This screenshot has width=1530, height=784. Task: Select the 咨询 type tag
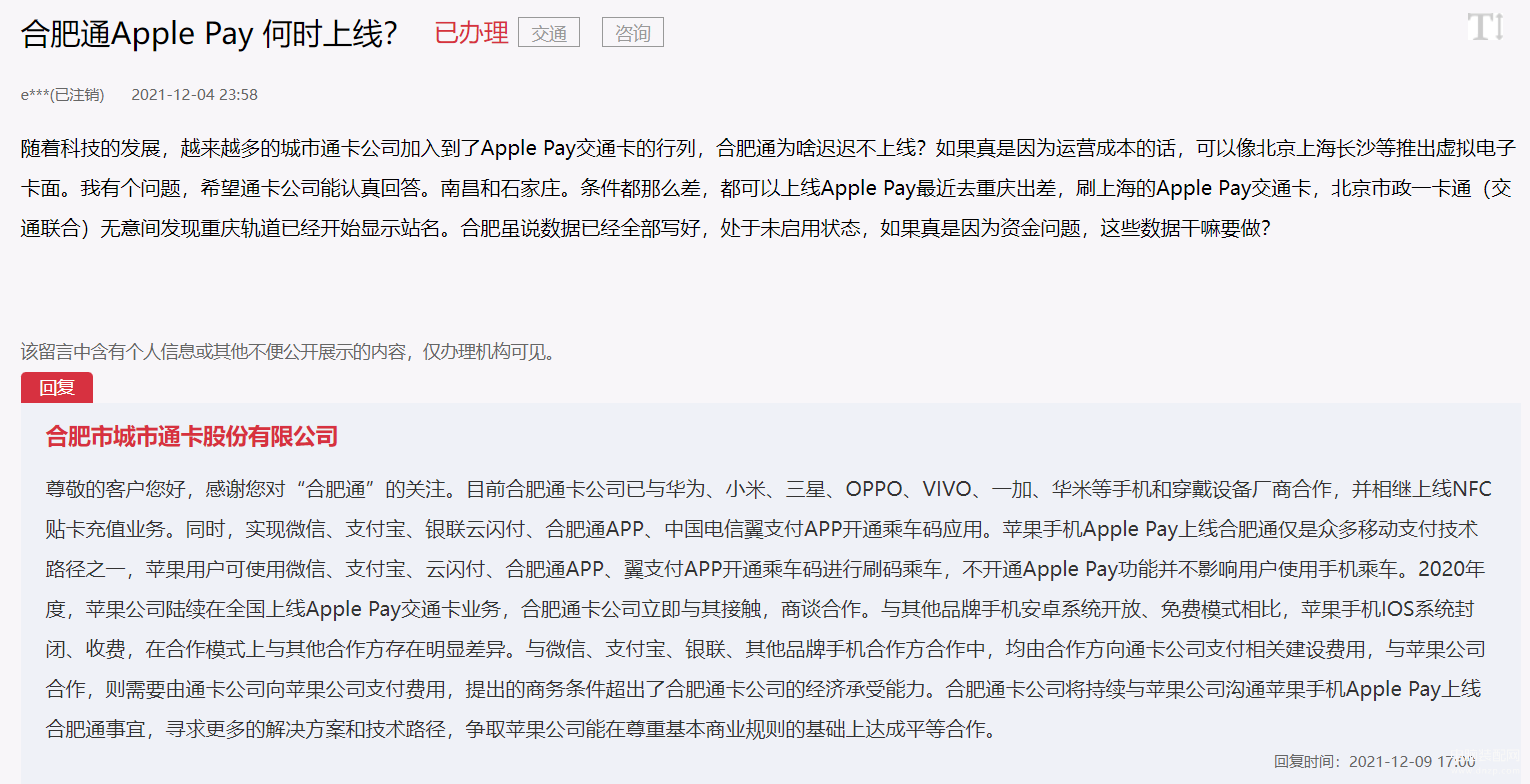coord(633,33)
